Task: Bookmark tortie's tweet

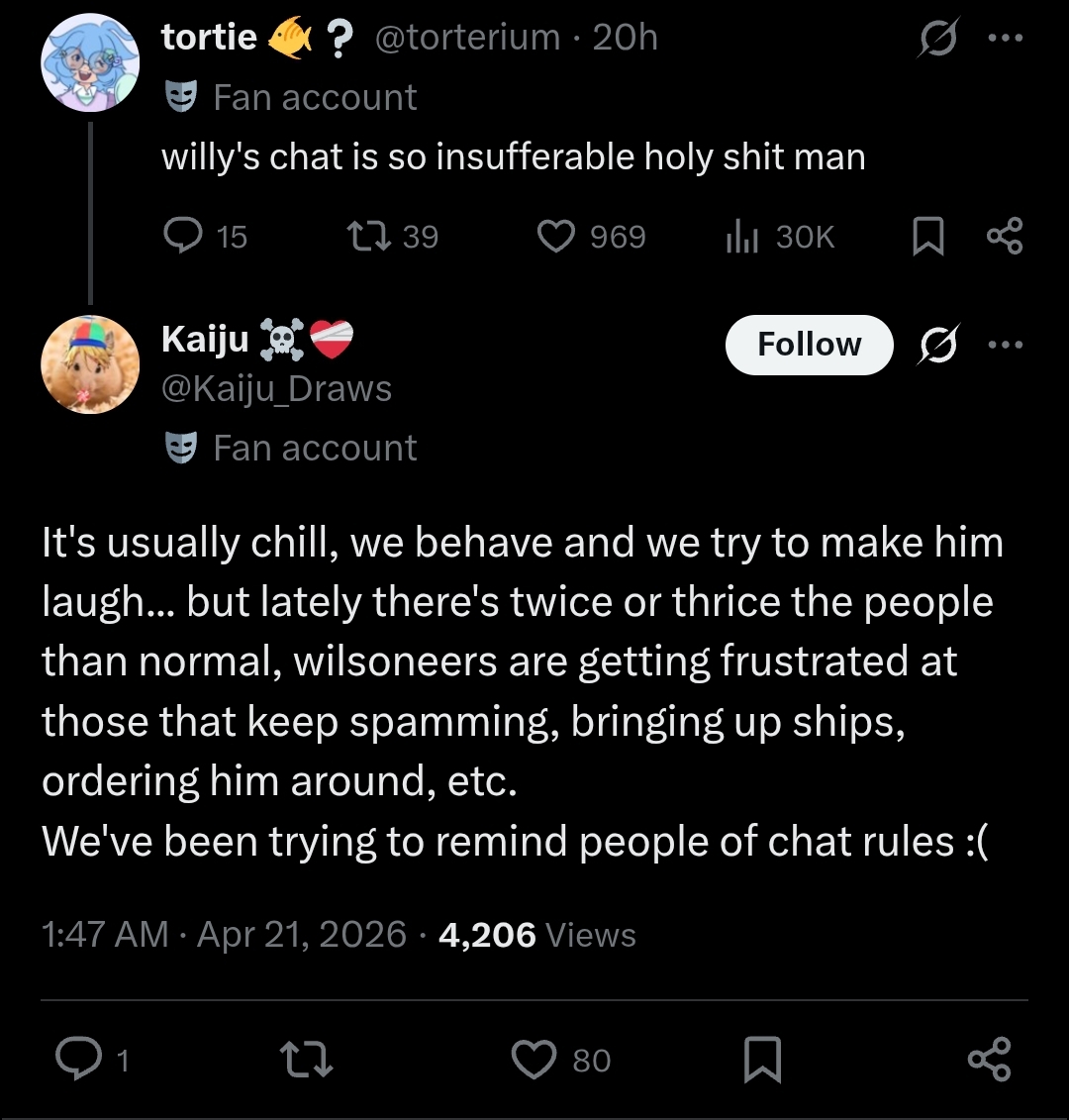Action: pos(927,237)
